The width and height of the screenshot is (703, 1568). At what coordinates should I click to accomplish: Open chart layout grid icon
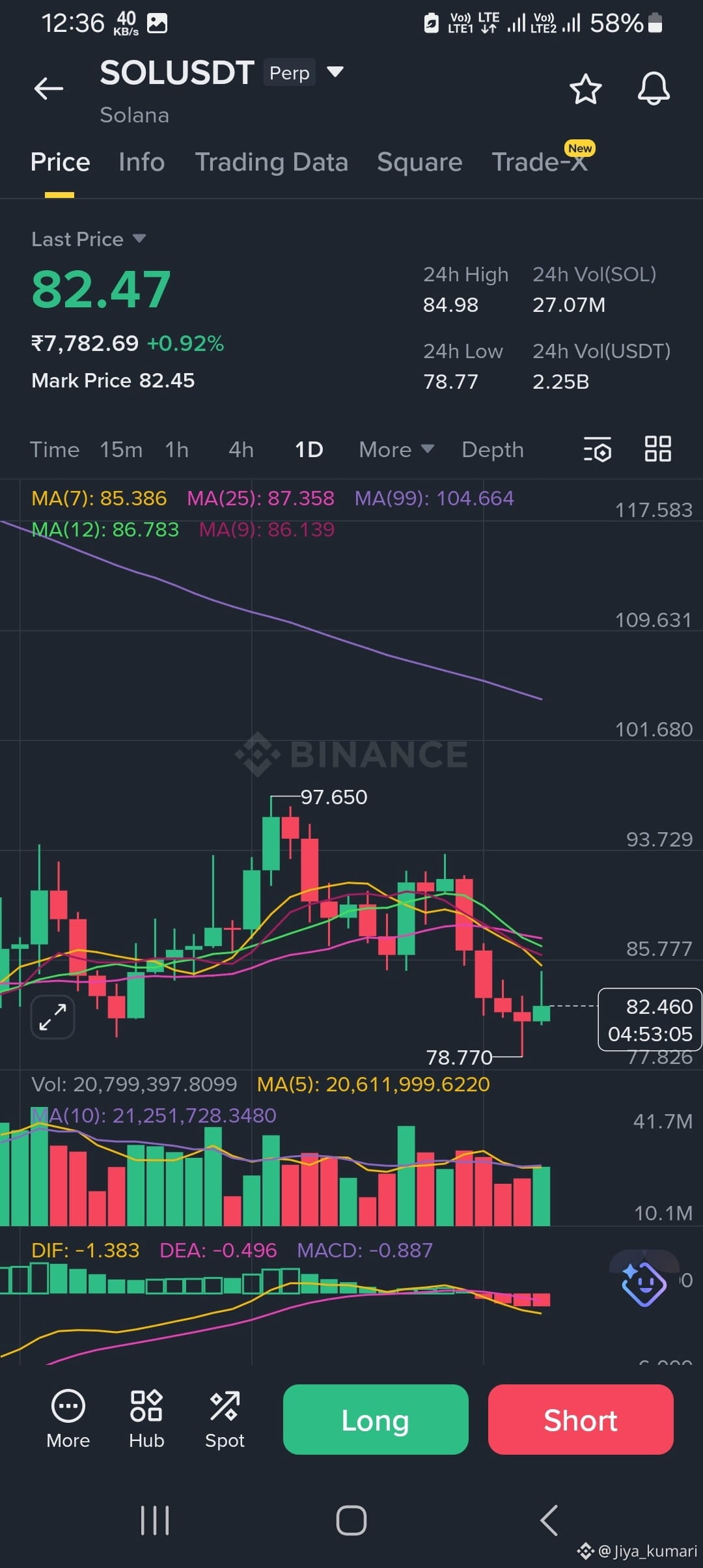pos(657,449)
